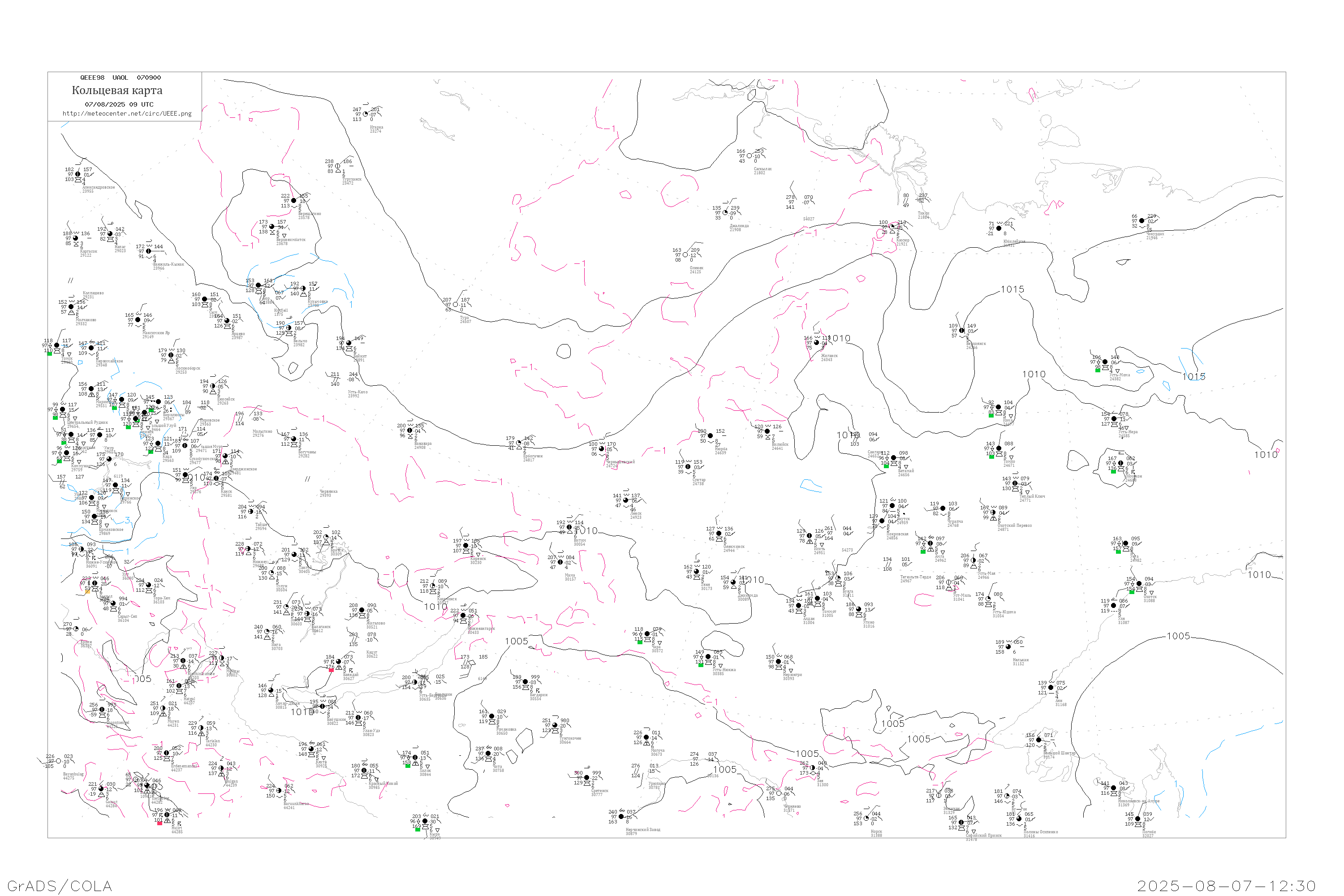Image resolution: width=1344 pixels, height=896 pixels.
Task: Click the Усть-Нера station filled circle
Action: click(1114, 419)
